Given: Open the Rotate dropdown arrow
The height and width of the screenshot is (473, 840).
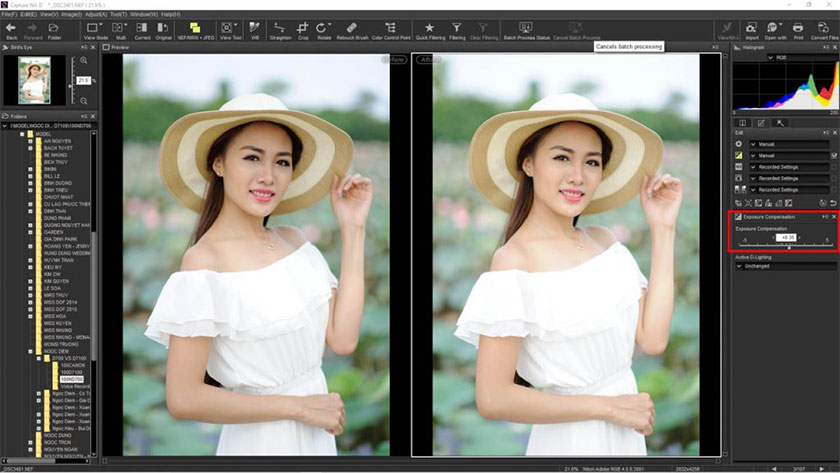Looking at the screenshot, I should pos(329,25).
